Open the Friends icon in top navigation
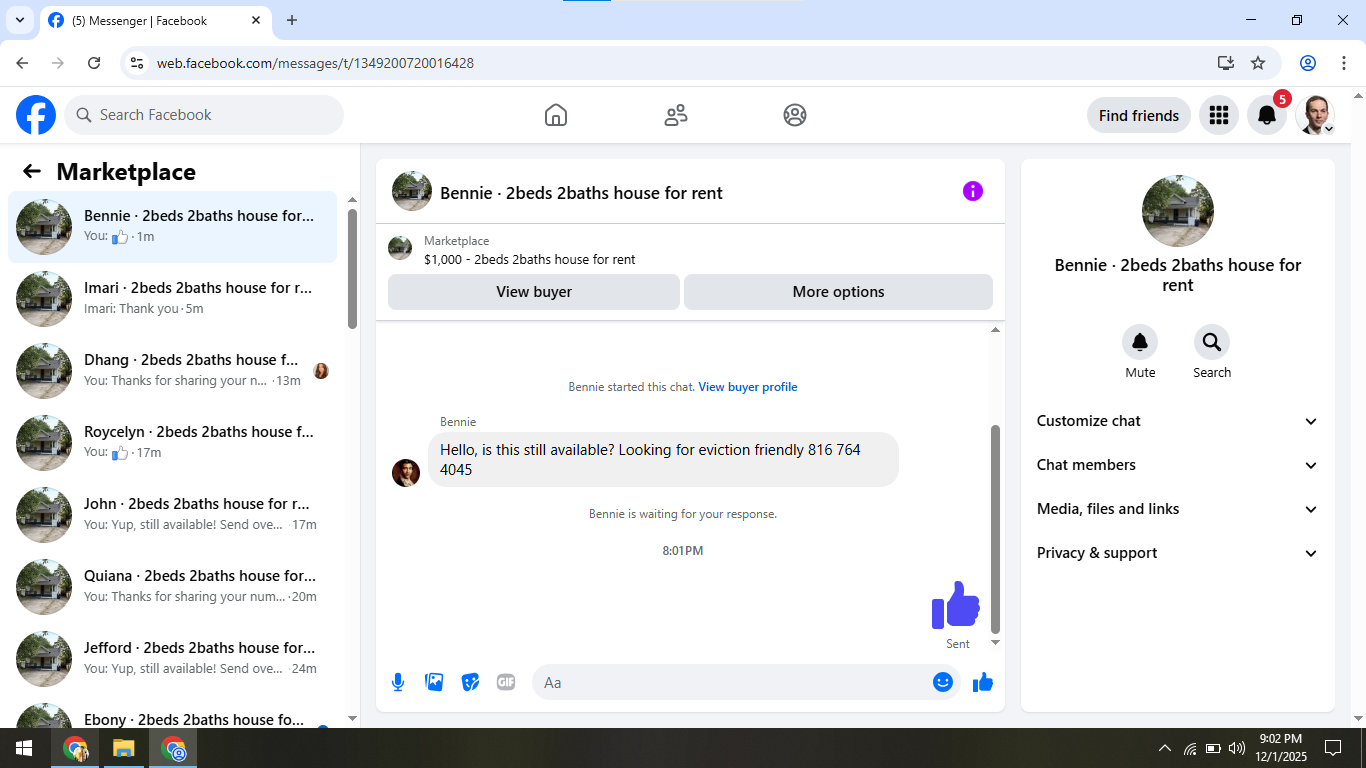The height and width of the screenshot is (768, 1366). click(676, 115)
